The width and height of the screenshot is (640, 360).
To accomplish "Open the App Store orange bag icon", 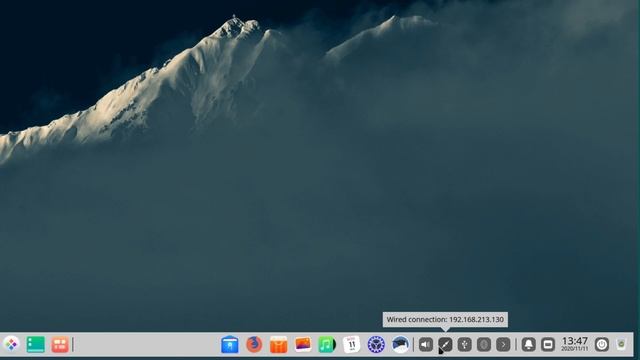I will [278, 344].
